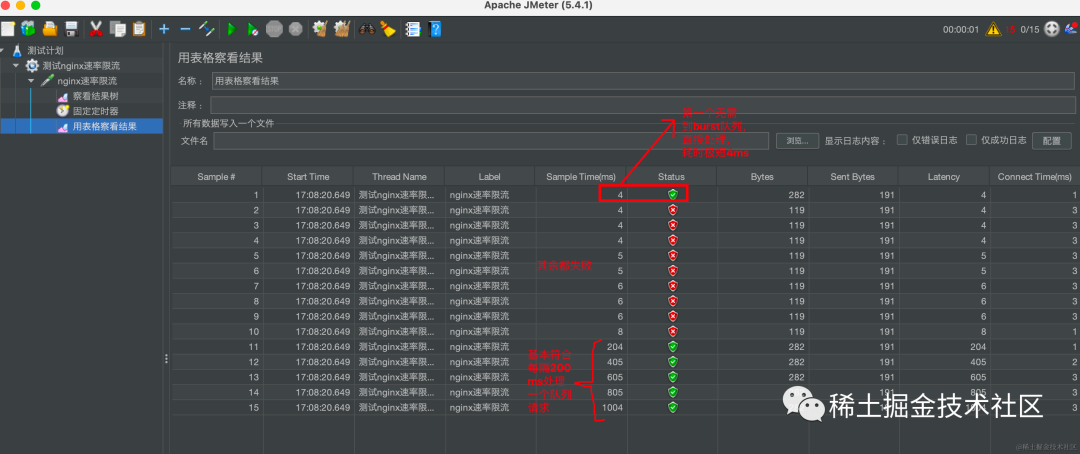Image resolution: width=1080 pixels, height=454 pixels.
Task: Click the Clear gear-and-broom icon
Action: tap(320, 29)
